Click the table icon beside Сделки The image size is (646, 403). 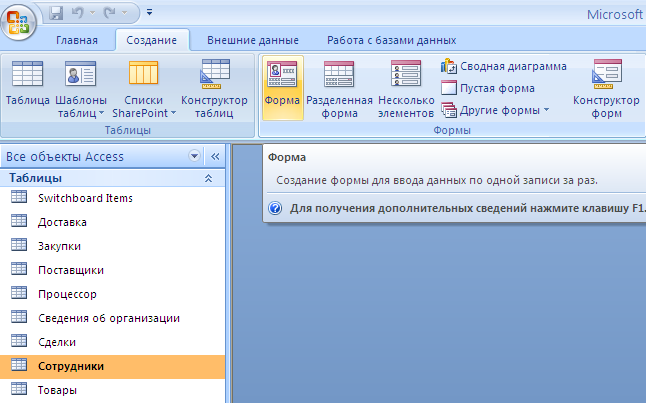tap(19, 340)
